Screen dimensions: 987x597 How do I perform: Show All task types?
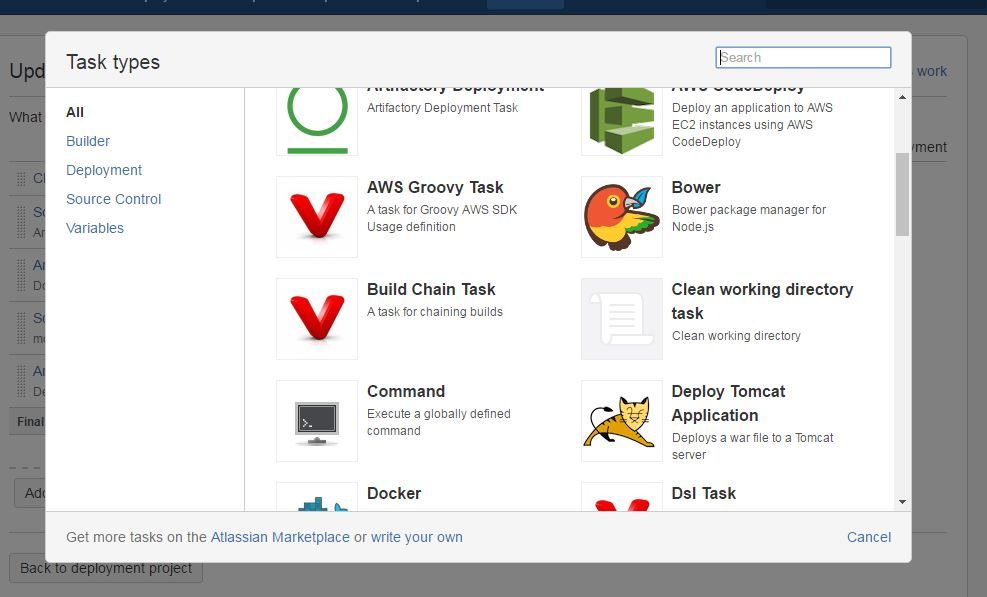tap(75, 112)
